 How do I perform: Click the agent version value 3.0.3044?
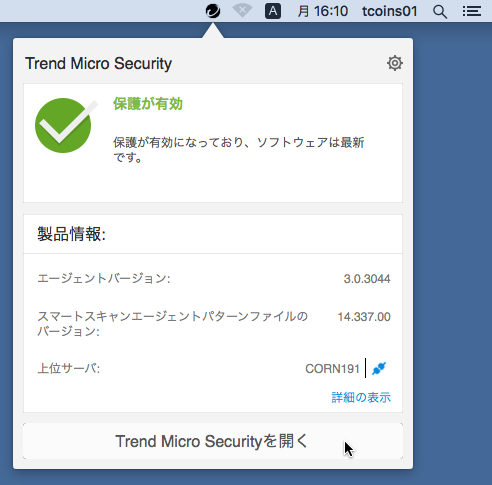click(x=367, y=279)
